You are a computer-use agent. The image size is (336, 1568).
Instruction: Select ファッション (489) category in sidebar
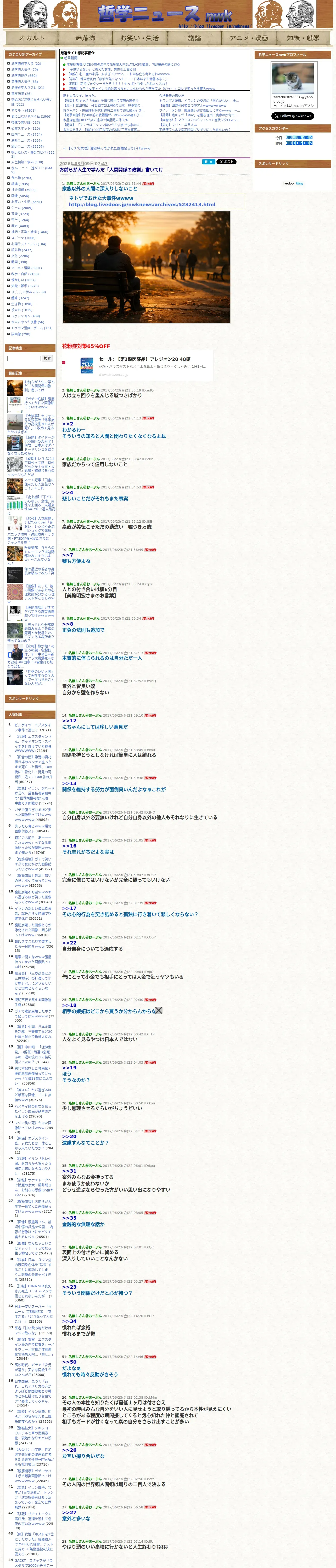tap(25, 316)
